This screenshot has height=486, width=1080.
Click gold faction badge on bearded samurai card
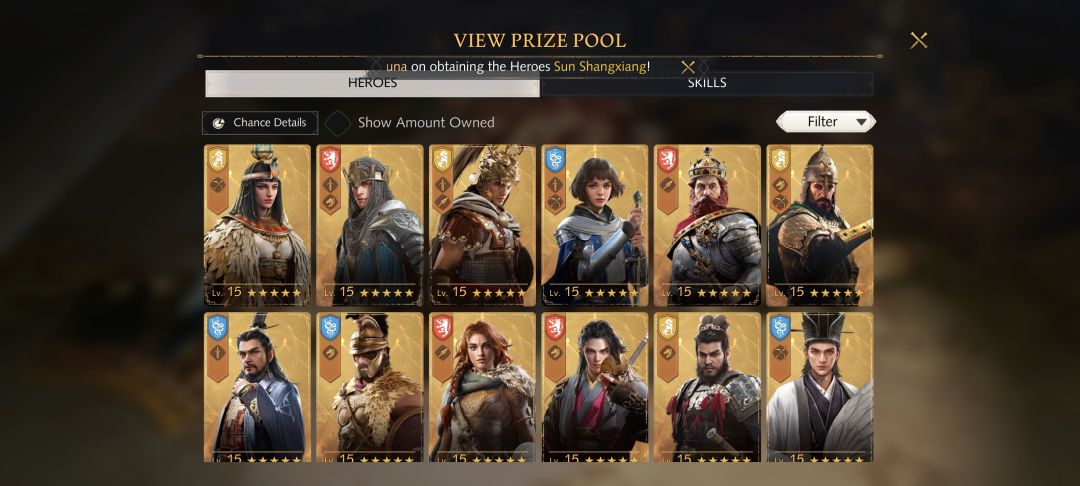(x=667, y=328)
